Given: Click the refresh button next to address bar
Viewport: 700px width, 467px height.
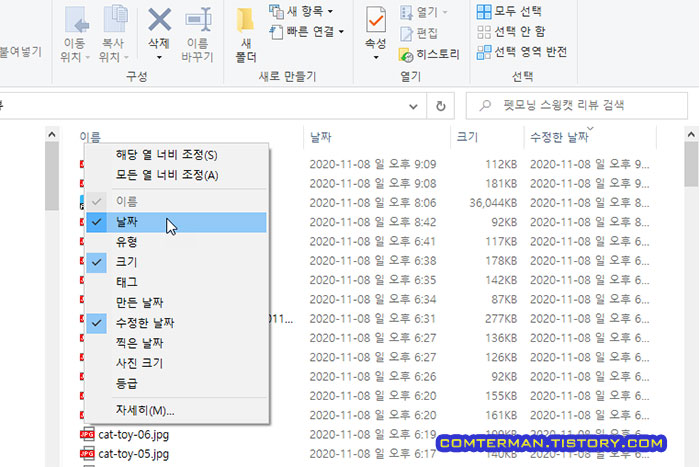Looking at the screenshot, I should click(441, 106).
